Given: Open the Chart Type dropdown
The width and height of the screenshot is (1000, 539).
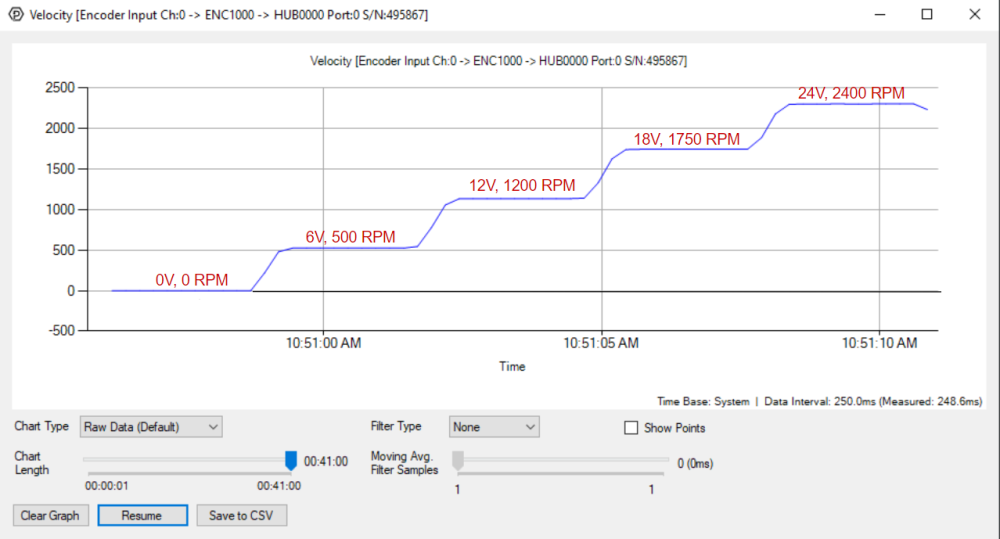Looking at the screenshot, I should [151, 427].
